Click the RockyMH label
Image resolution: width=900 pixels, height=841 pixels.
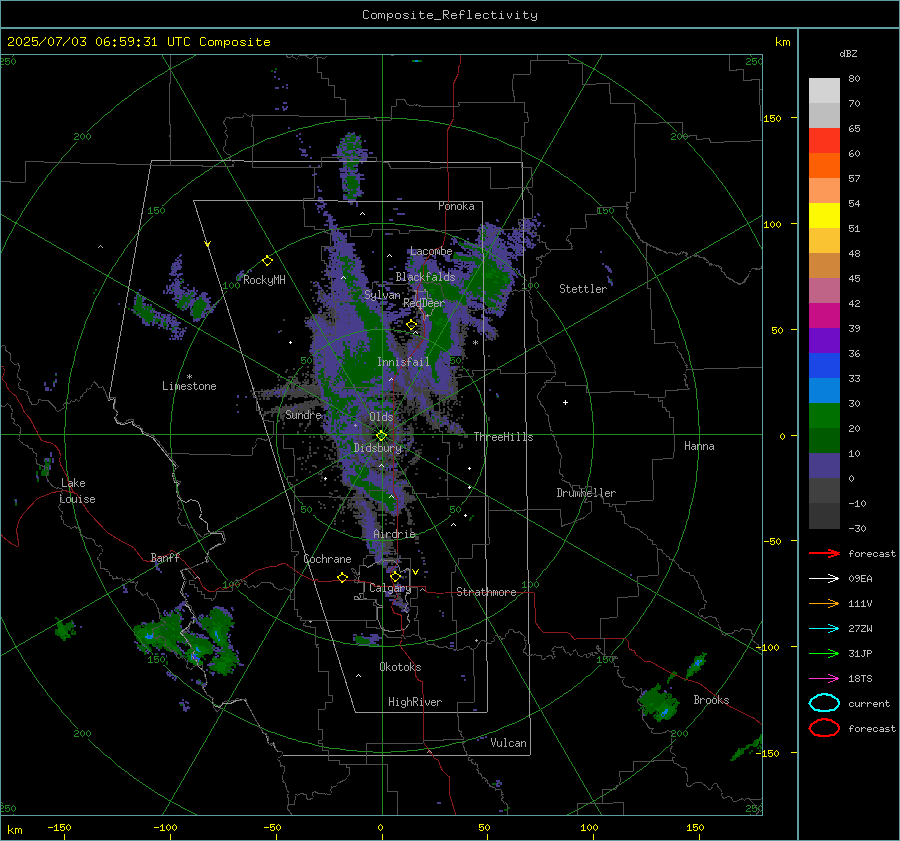[x=264, y=280]
